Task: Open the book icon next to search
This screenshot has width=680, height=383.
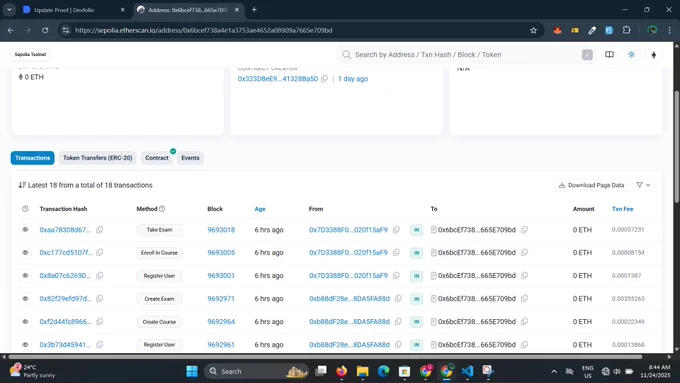Action: [x=609, y=55]
